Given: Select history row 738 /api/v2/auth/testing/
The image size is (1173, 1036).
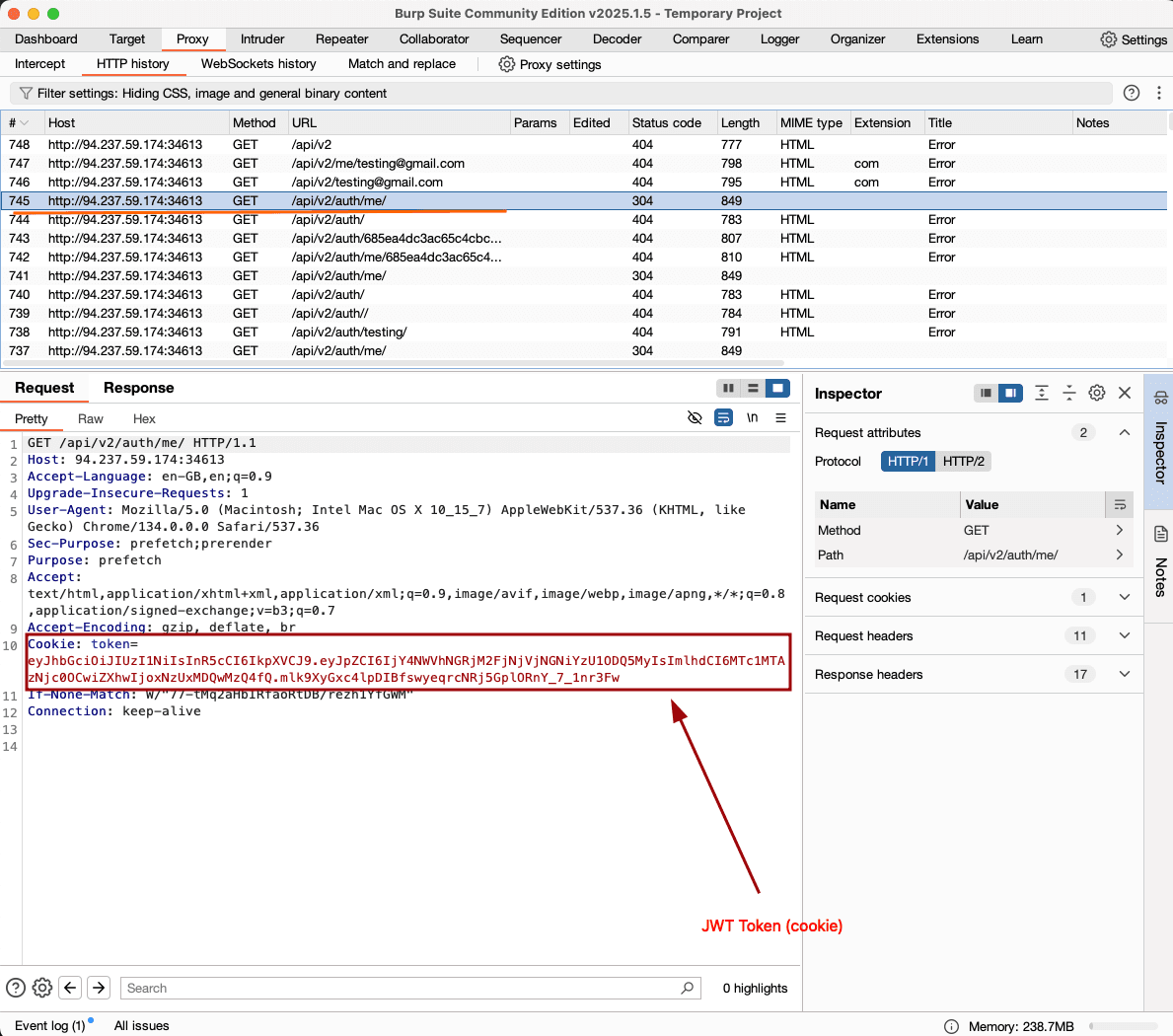Looking at the screenshot, I should (583, 333).
